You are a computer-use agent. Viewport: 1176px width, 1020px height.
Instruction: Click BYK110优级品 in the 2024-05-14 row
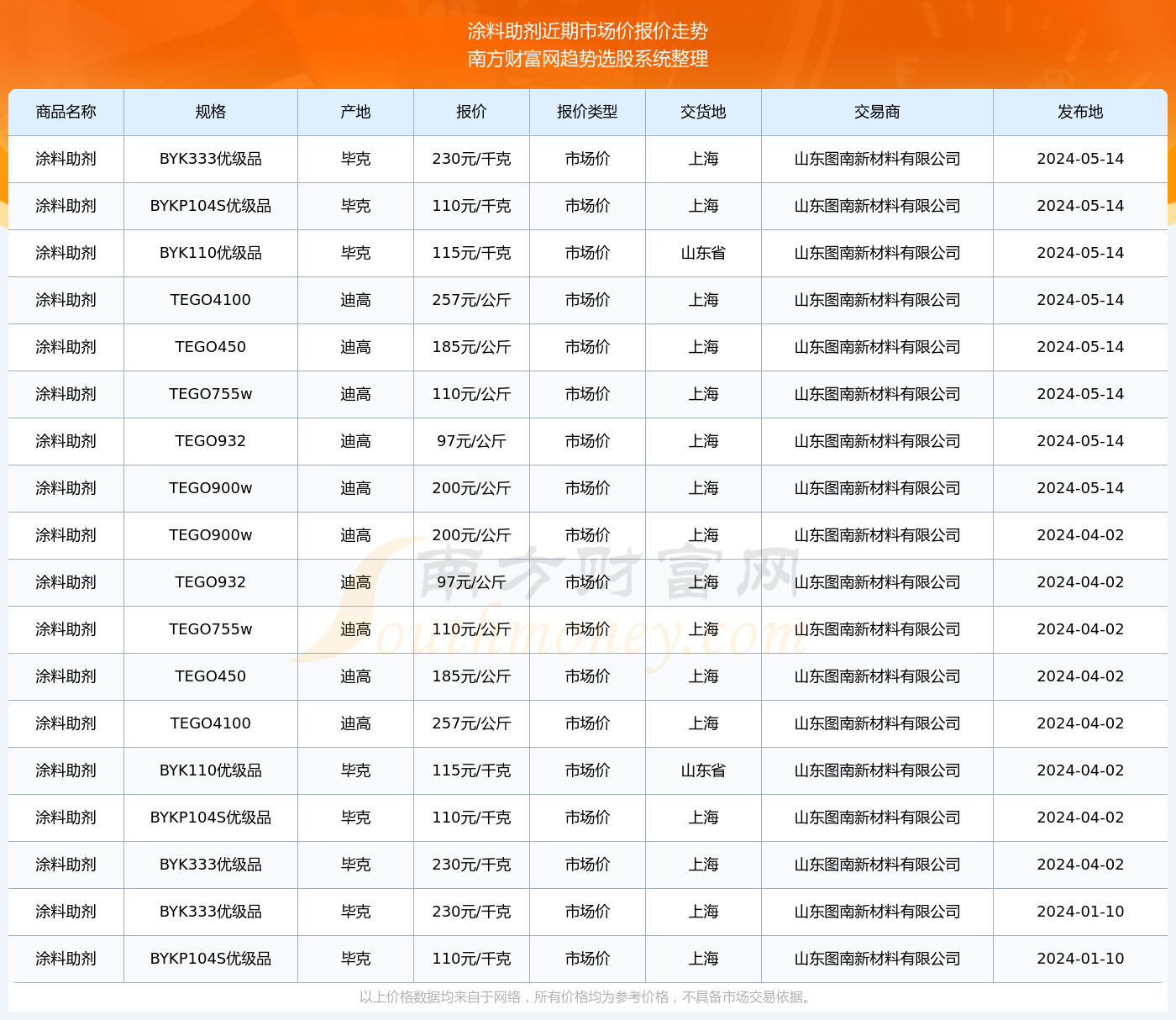tap(211, 253)
